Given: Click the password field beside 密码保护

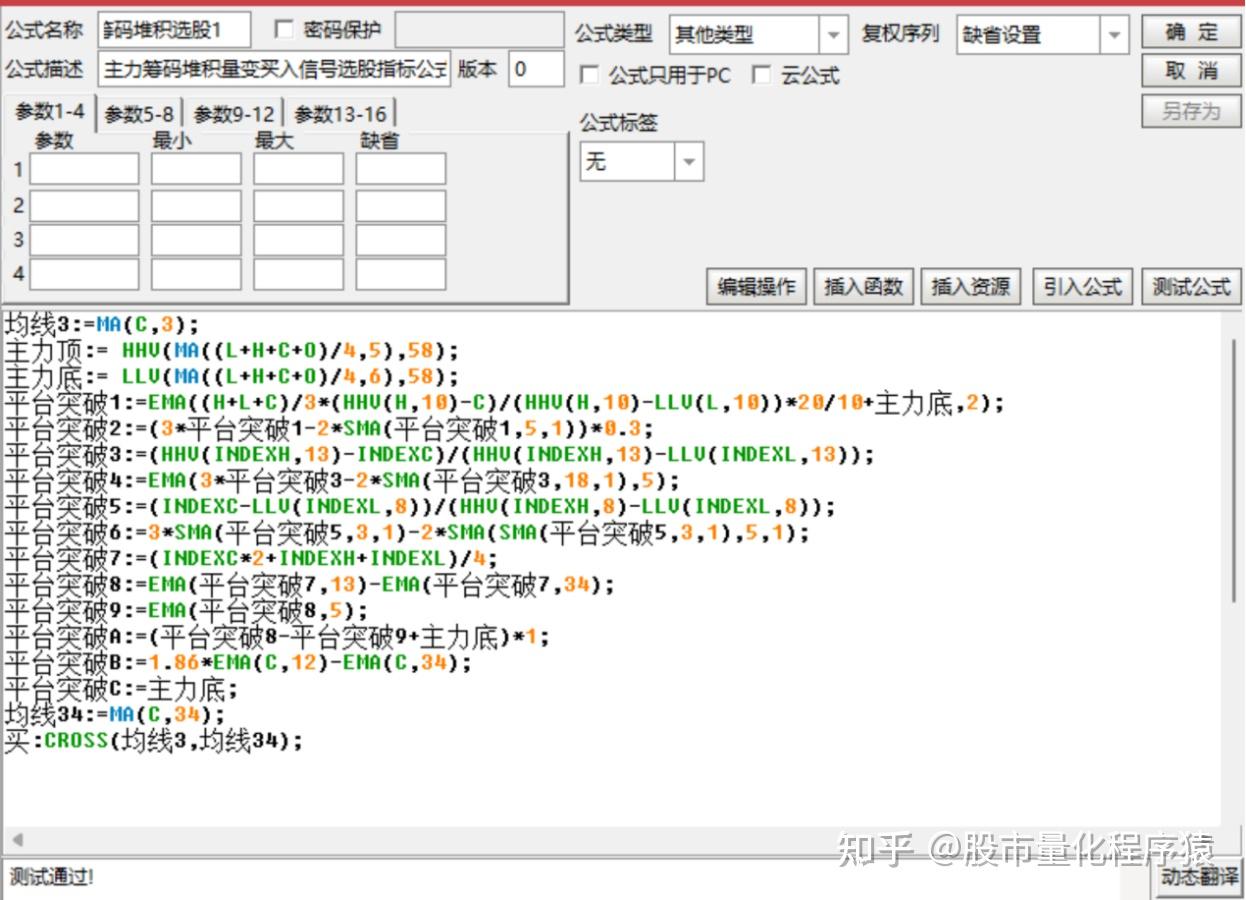Looking at the screenshot, I should (x=480, y=30).
